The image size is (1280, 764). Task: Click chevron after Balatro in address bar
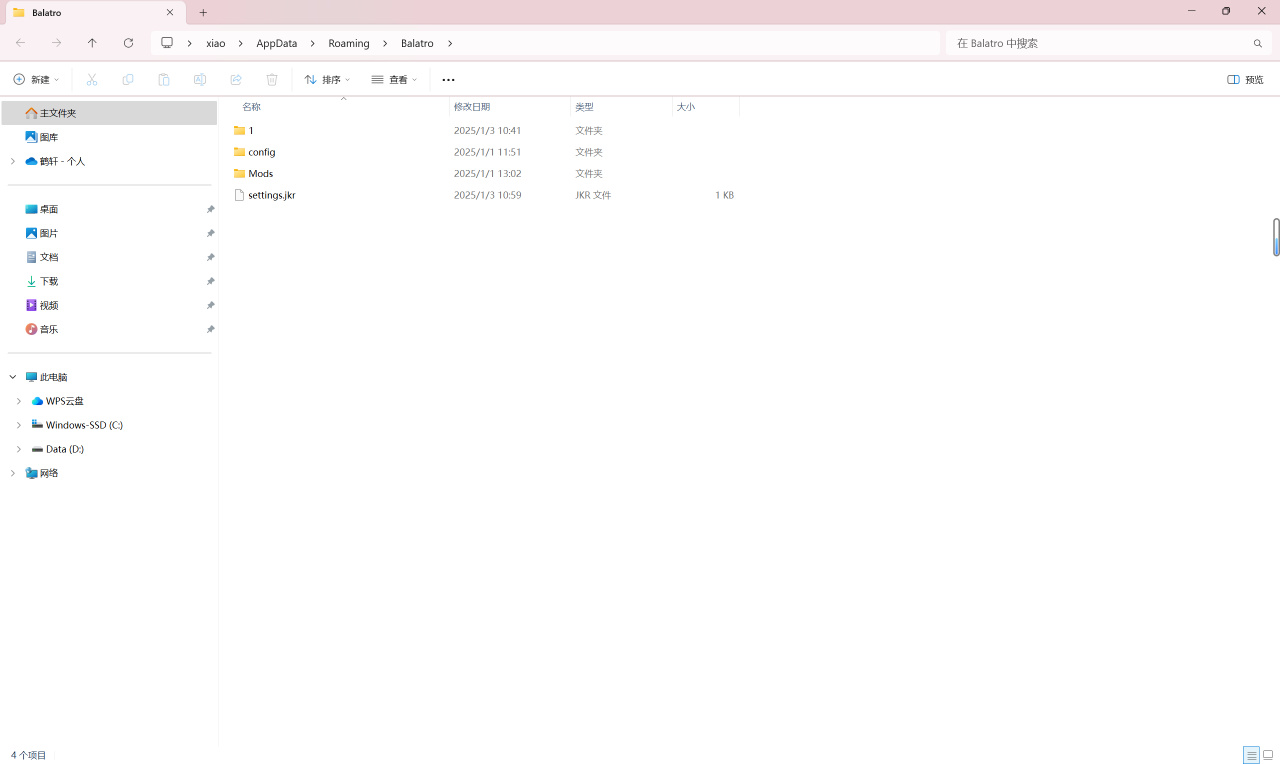click(x=450, y=43)
